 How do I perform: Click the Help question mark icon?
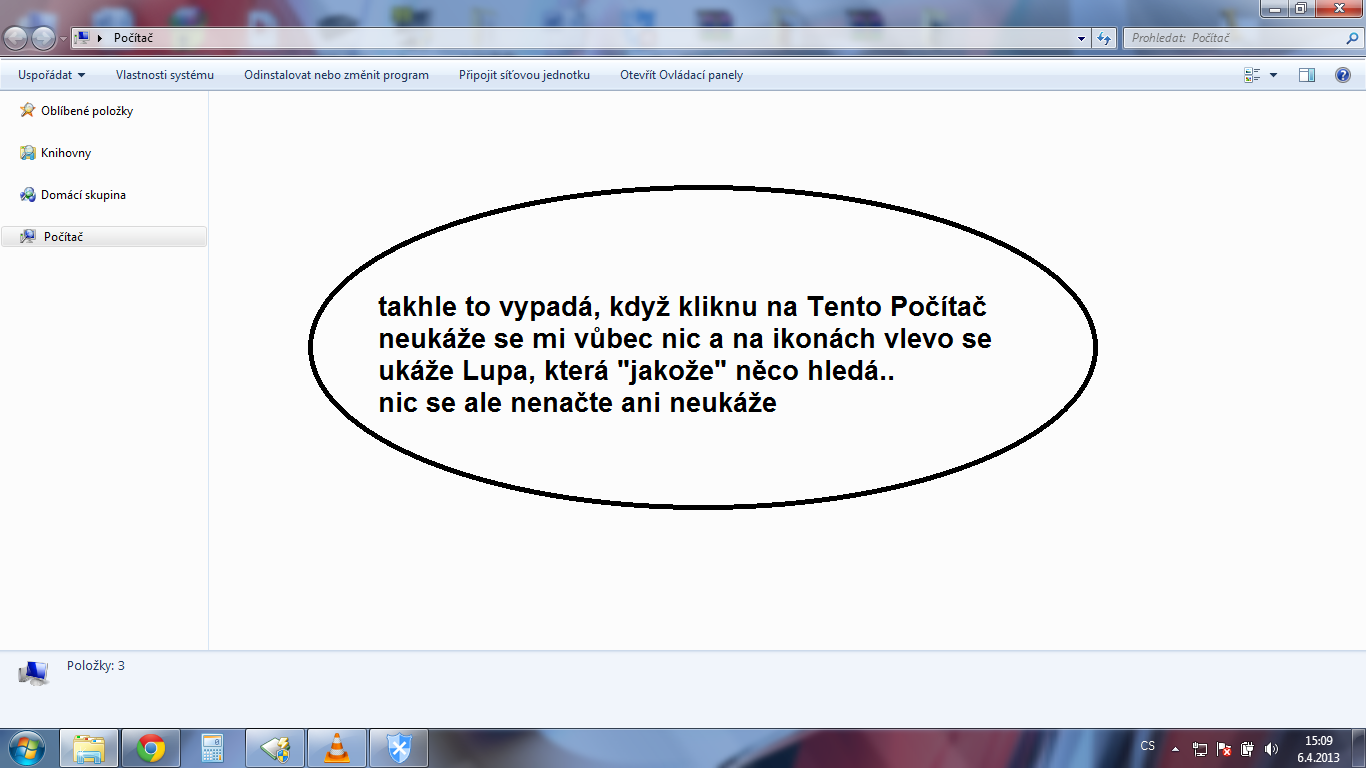click(1343, 75)
